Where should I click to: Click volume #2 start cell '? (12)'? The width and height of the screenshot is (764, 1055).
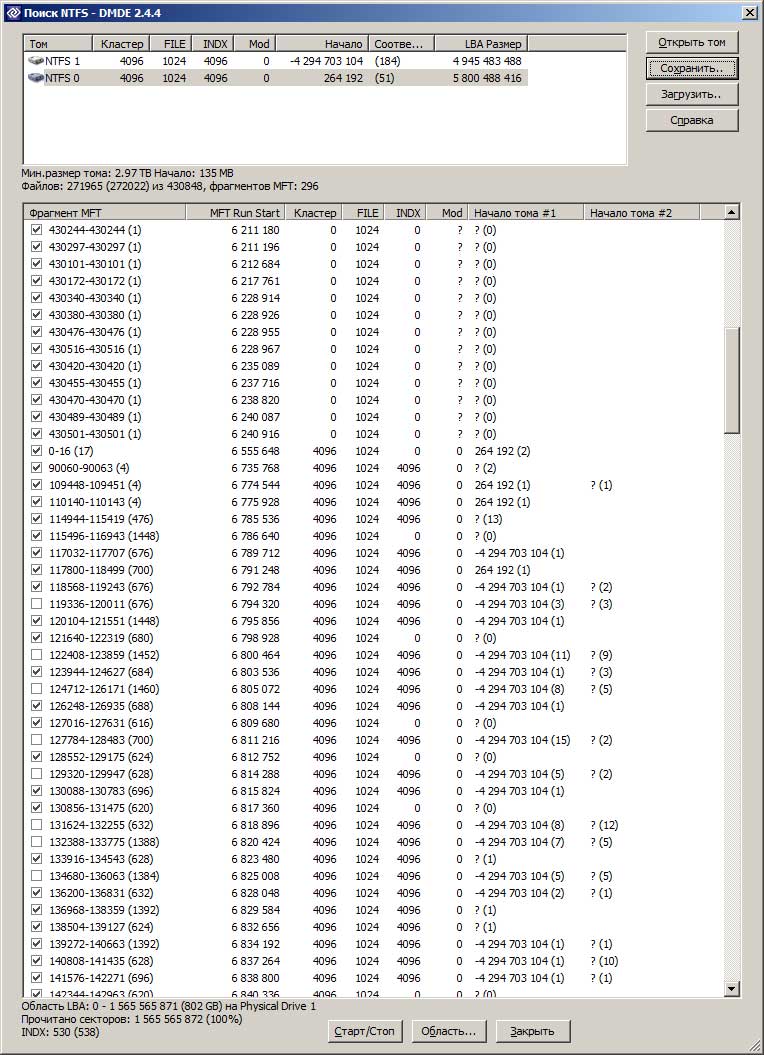click(604, 825)
